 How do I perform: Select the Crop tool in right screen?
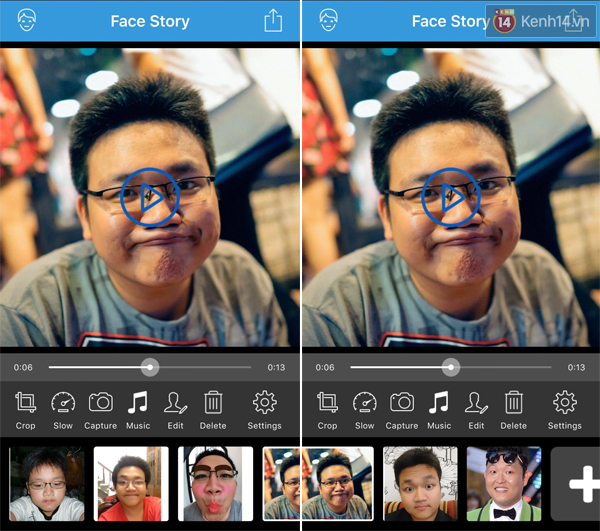point(327,410)
